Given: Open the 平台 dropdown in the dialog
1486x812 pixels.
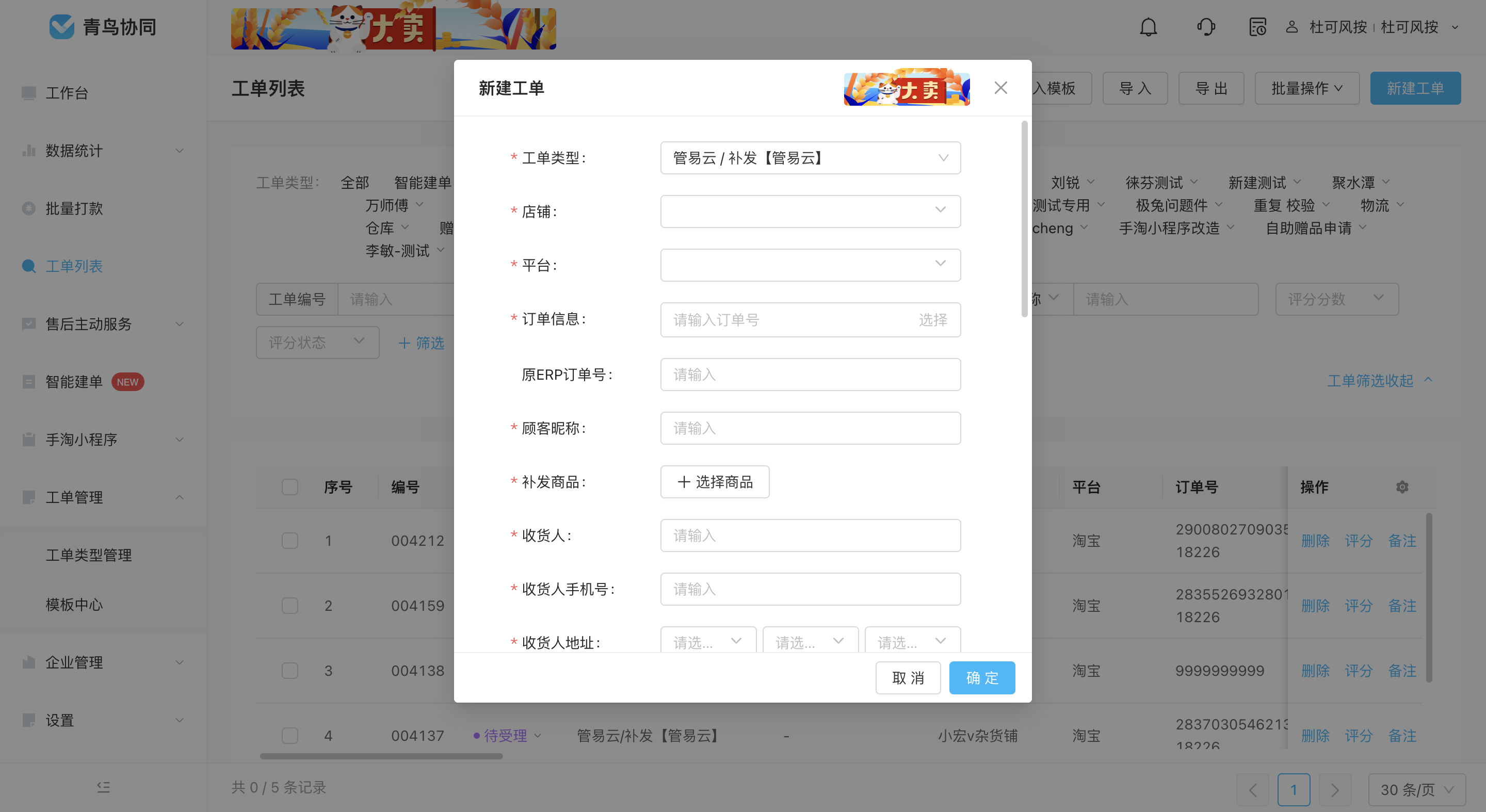Looking at the screenshot, I should [810, 265].
